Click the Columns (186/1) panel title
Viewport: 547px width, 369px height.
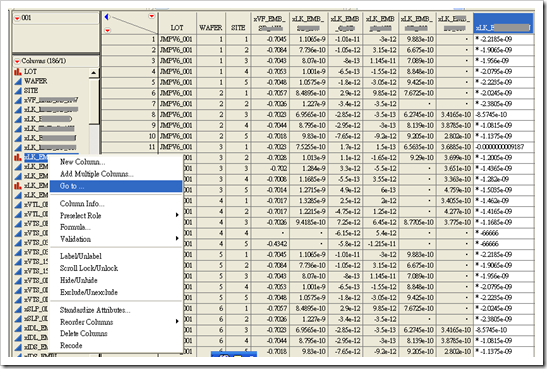(44, 61)
